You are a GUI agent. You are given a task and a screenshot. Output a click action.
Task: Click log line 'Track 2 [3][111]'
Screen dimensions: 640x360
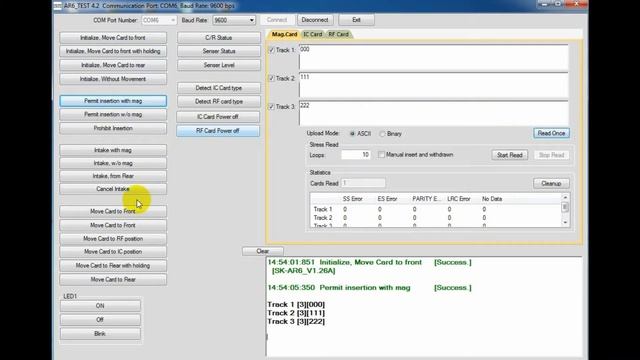point(296,313)
